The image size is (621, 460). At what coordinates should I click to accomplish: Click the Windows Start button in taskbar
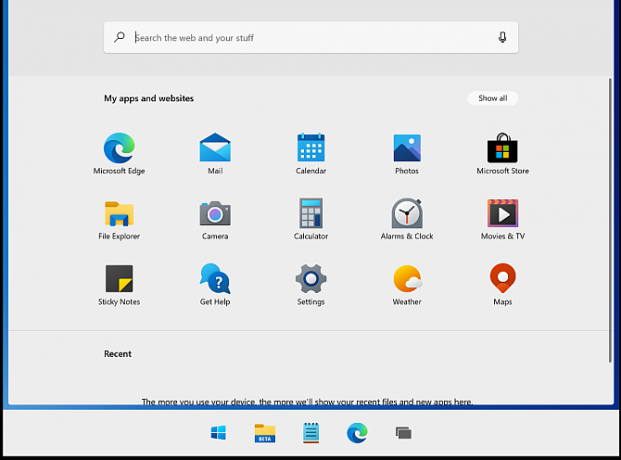click(218, 433)
